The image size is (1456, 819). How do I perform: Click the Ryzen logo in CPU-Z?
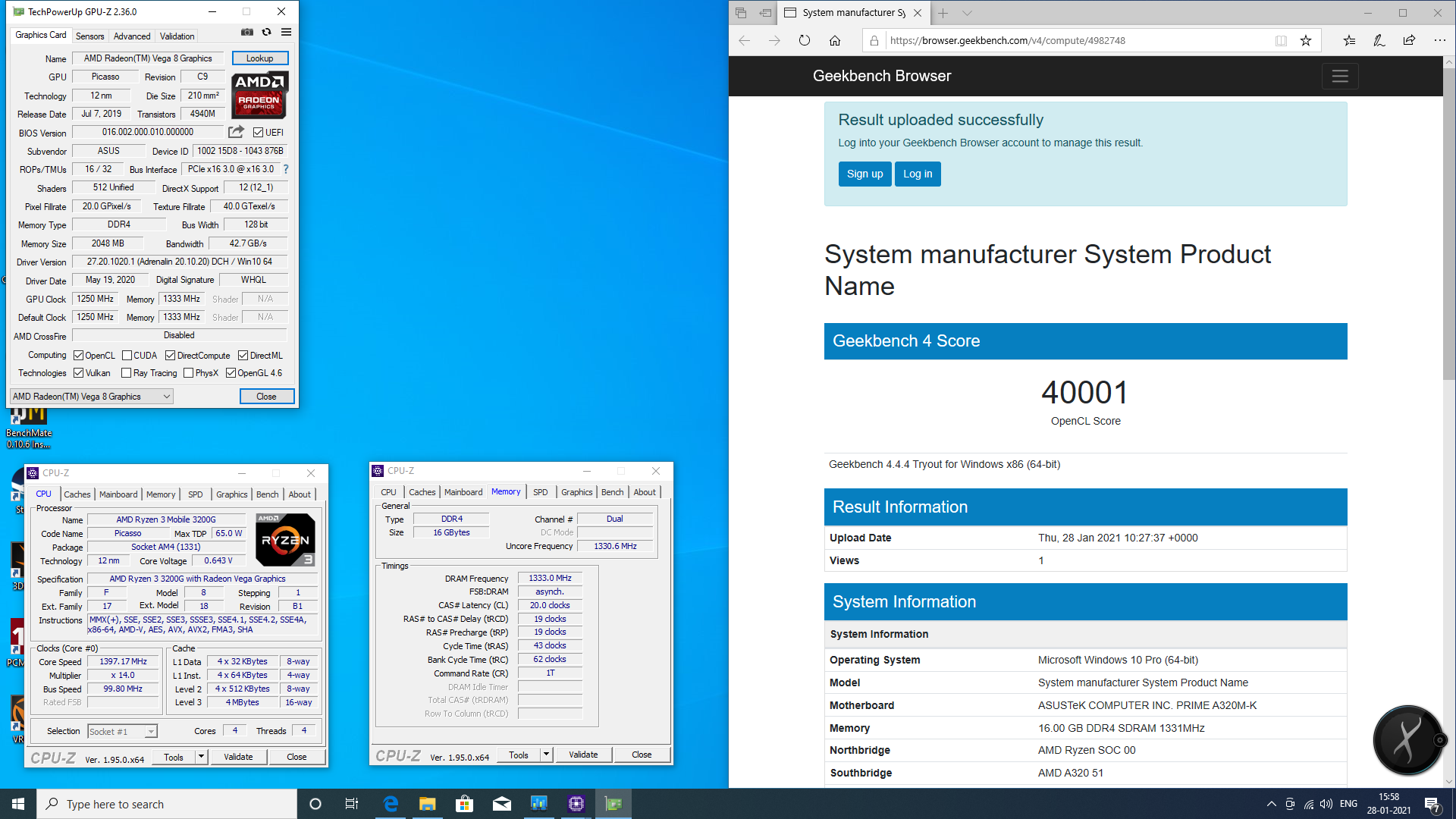point(285,540)
